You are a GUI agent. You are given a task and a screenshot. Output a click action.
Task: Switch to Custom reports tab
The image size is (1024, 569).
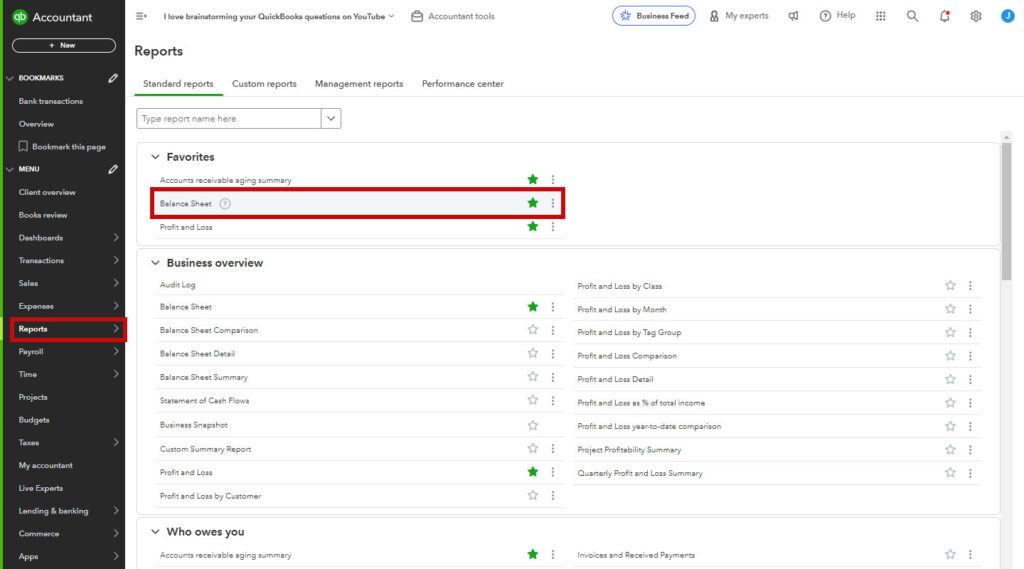(264, 84)
